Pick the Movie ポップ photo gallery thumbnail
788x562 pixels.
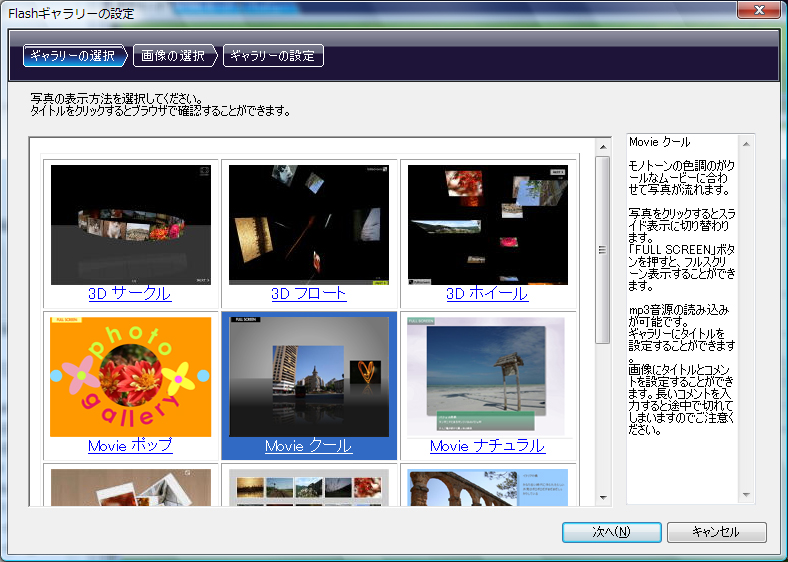131,377
